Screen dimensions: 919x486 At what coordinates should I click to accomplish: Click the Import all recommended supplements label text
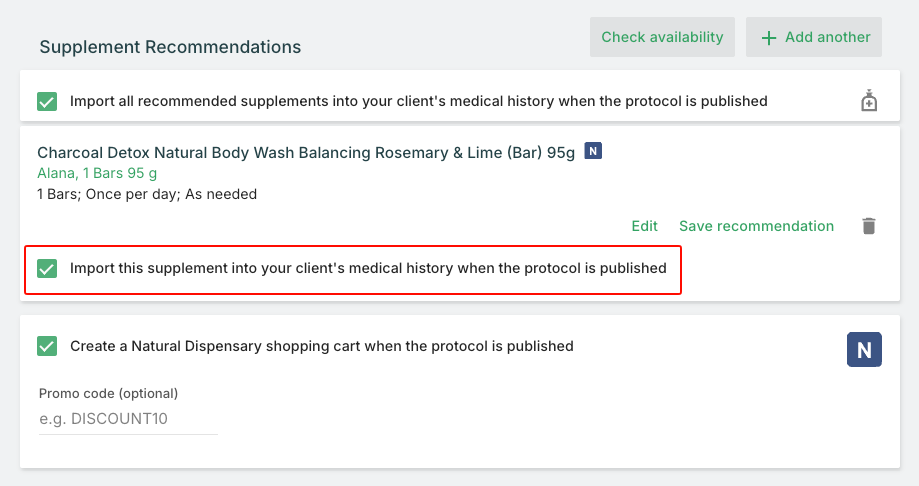[x=418, y=101]
